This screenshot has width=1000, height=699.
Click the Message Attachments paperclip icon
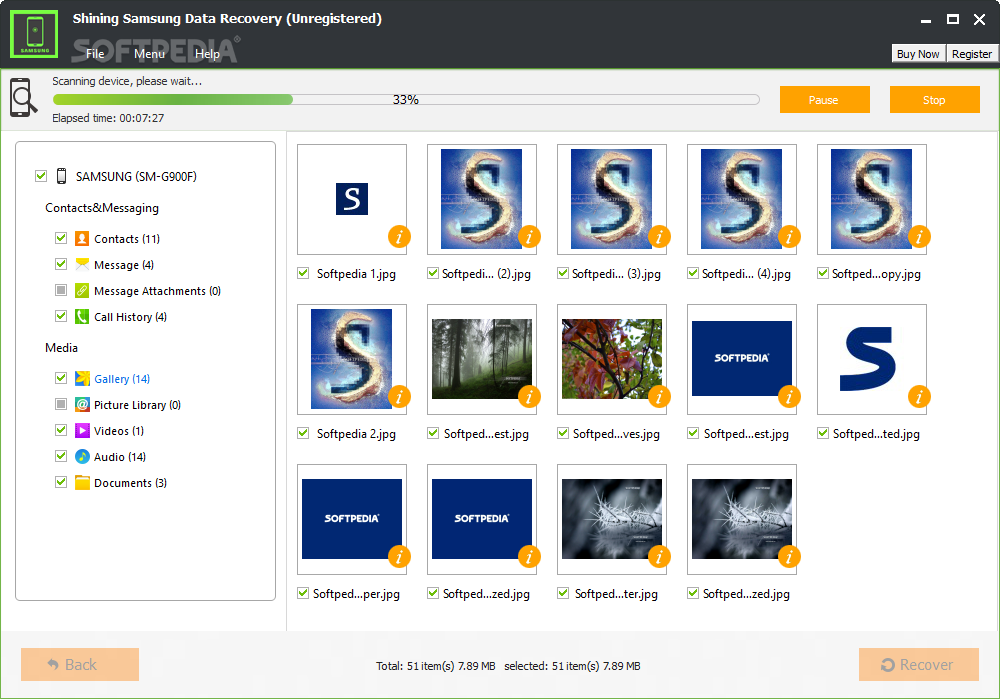[82, 290]
